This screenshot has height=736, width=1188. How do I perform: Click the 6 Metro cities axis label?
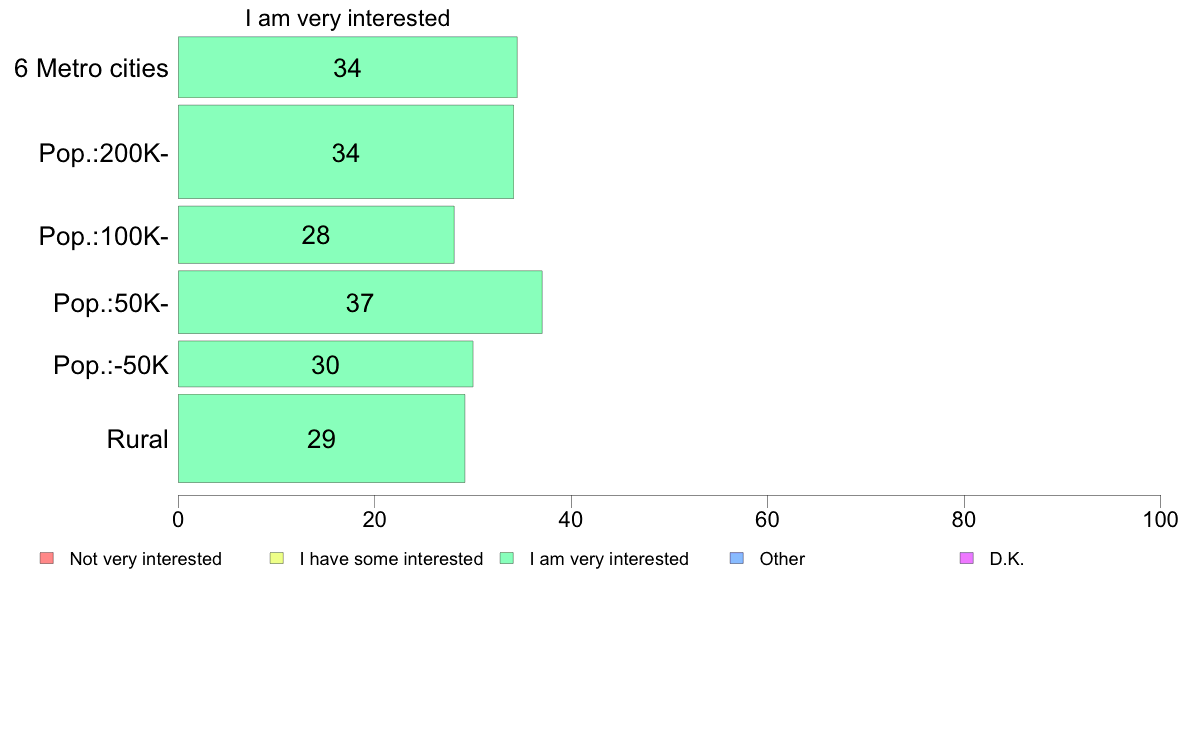click(91, 68)
